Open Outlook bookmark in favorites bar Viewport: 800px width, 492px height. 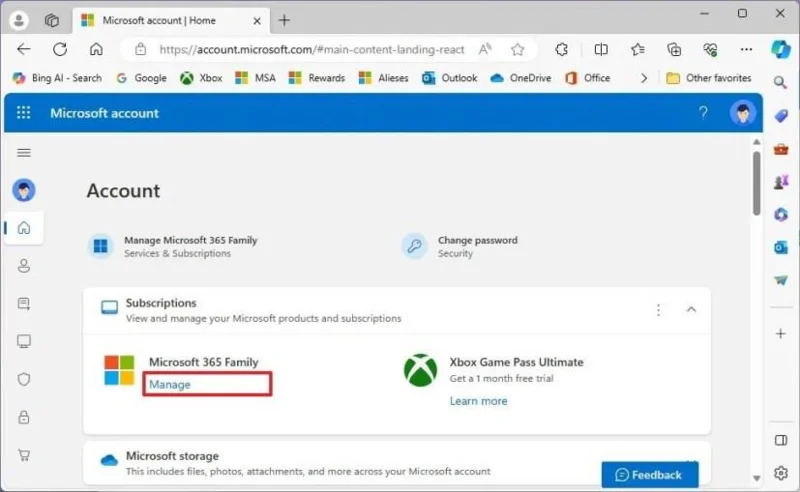(x=449, y=78)
